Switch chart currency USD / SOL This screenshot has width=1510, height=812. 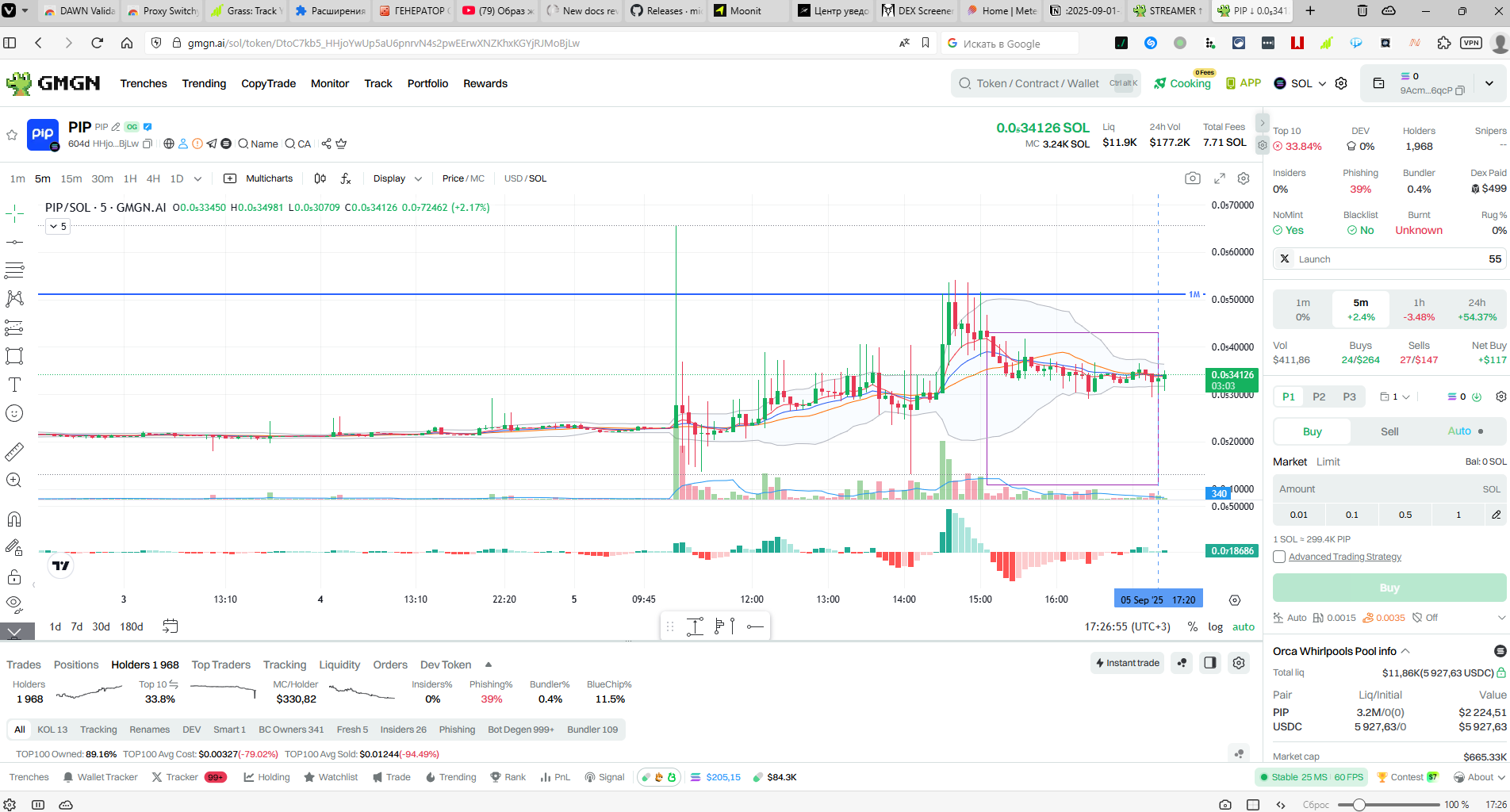525,178
